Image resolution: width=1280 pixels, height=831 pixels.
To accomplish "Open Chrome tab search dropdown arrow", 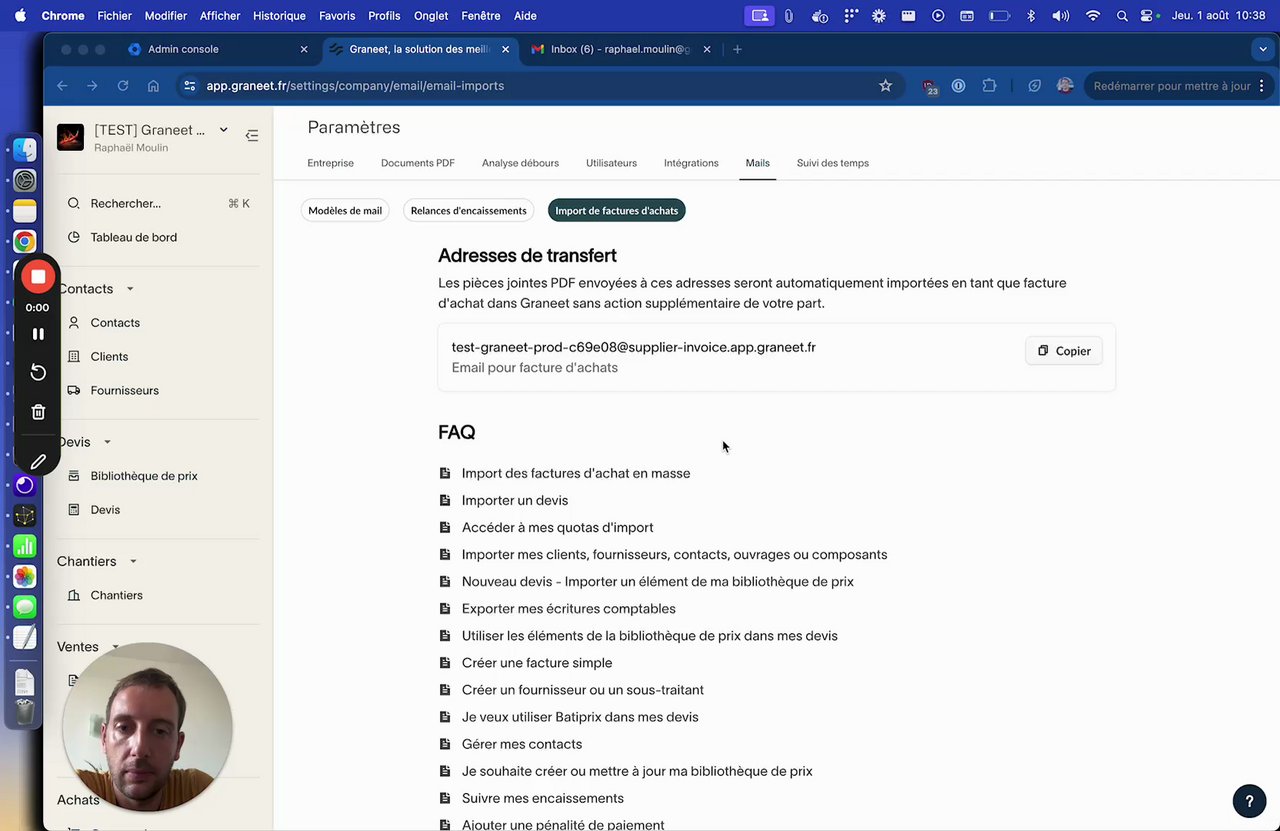I will [x=1263, y=49].
